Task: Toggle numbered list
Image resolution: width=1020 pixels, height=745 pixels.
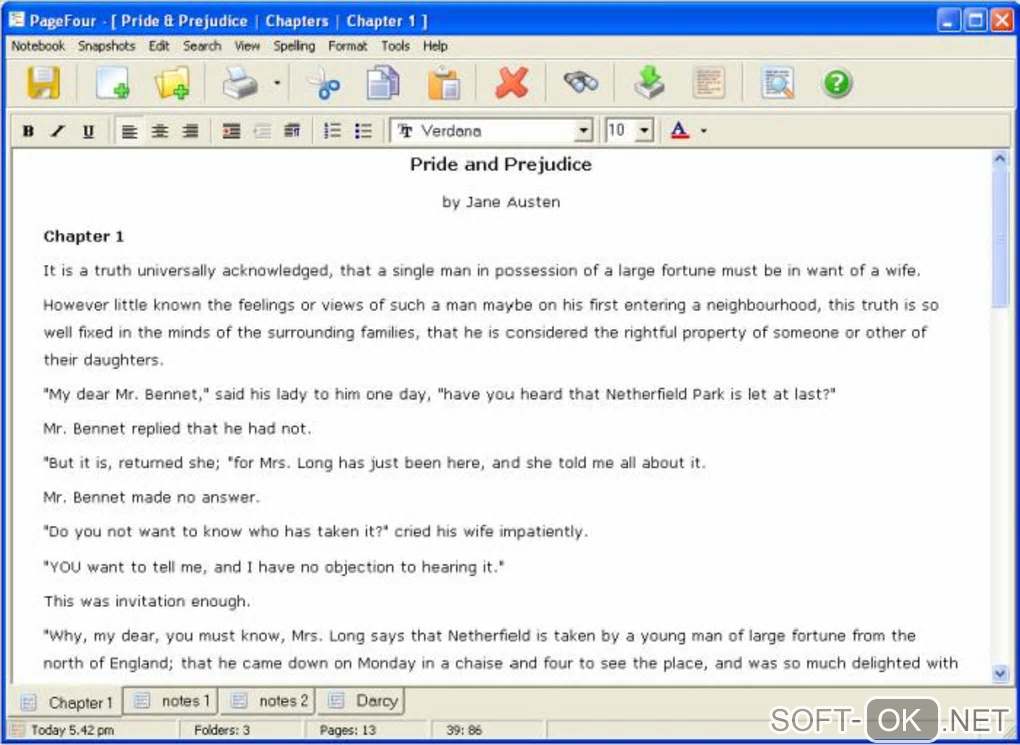Action: 332,131
